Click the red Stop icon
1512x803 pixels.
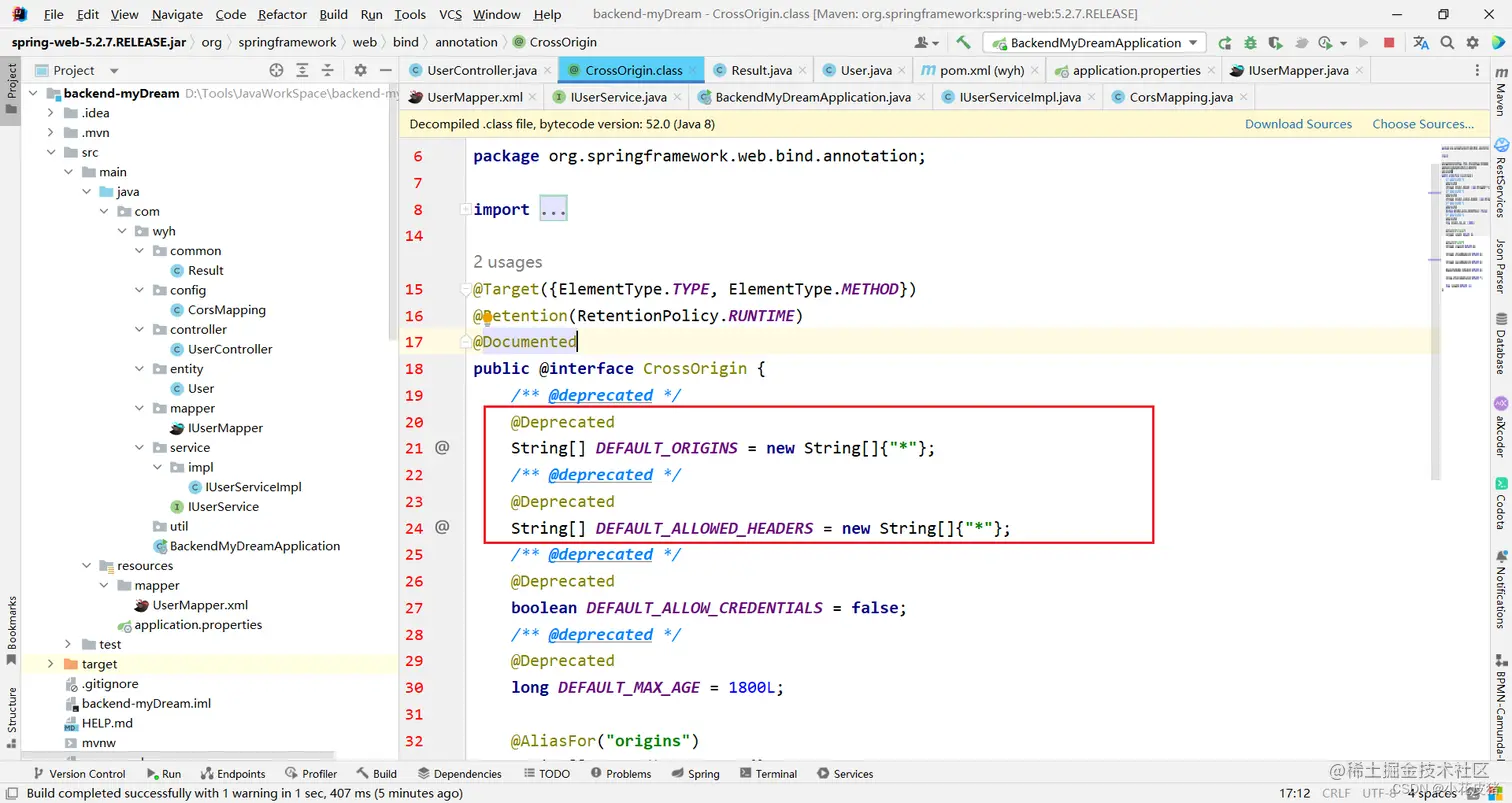1389,43
